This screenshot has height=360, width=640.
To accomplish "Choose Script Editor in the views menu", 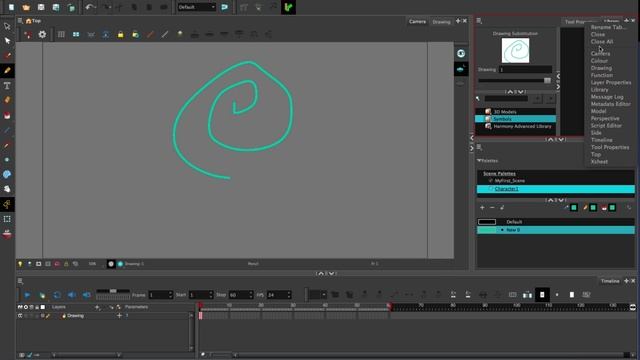I will [606, 126].
